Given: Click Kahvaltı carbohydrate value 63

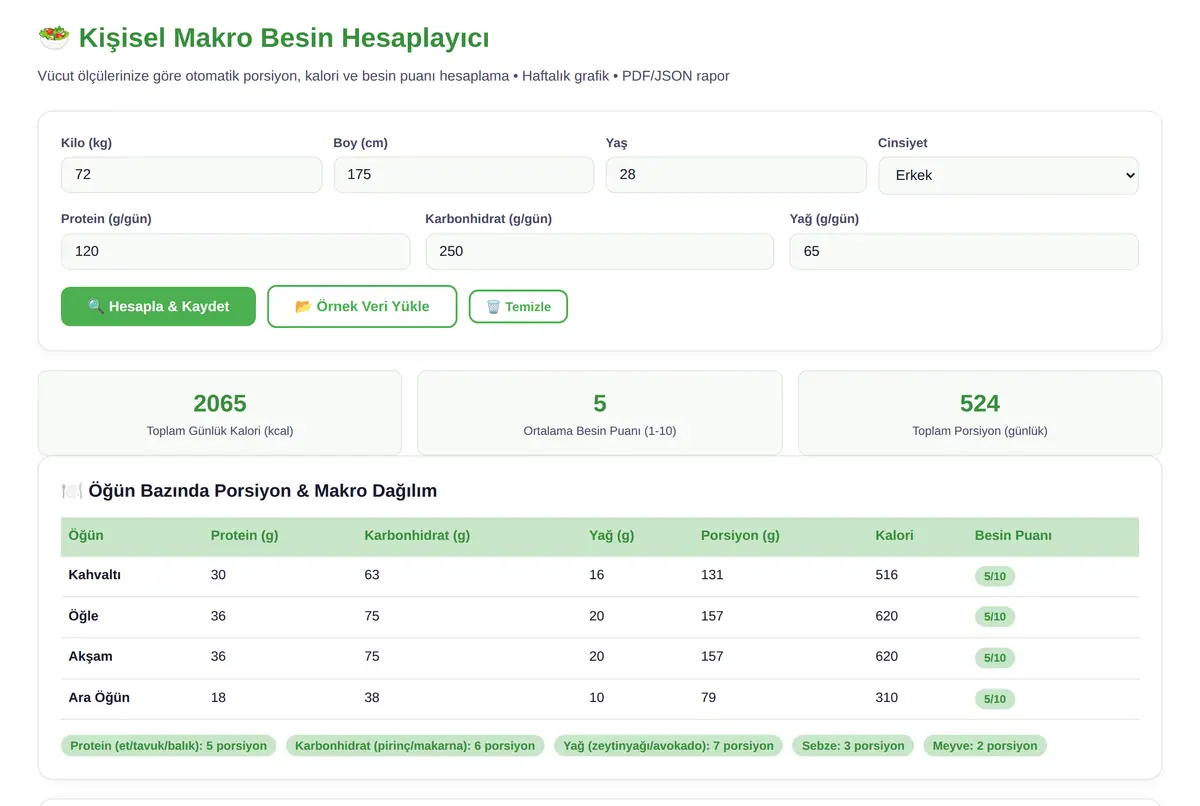Looking at the screenshot, I should (x=372, y=575).
